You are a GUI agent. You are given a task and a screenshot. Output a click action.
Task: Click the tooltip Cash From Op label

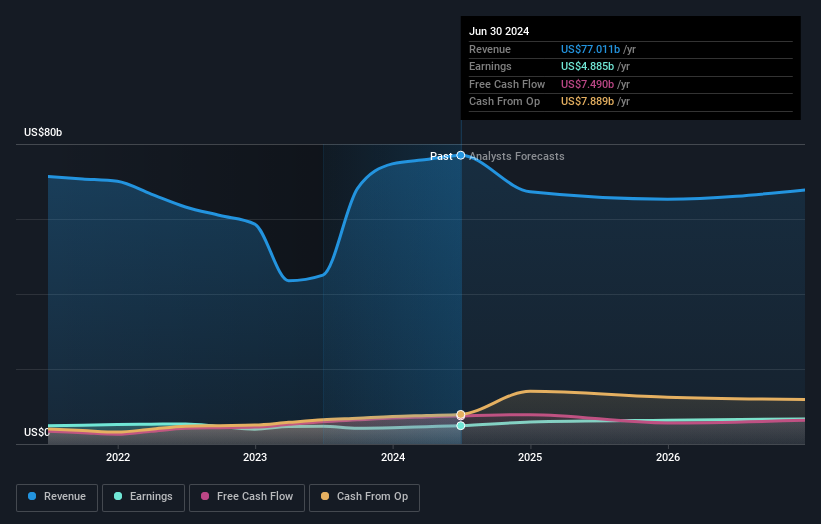[504, 102]
